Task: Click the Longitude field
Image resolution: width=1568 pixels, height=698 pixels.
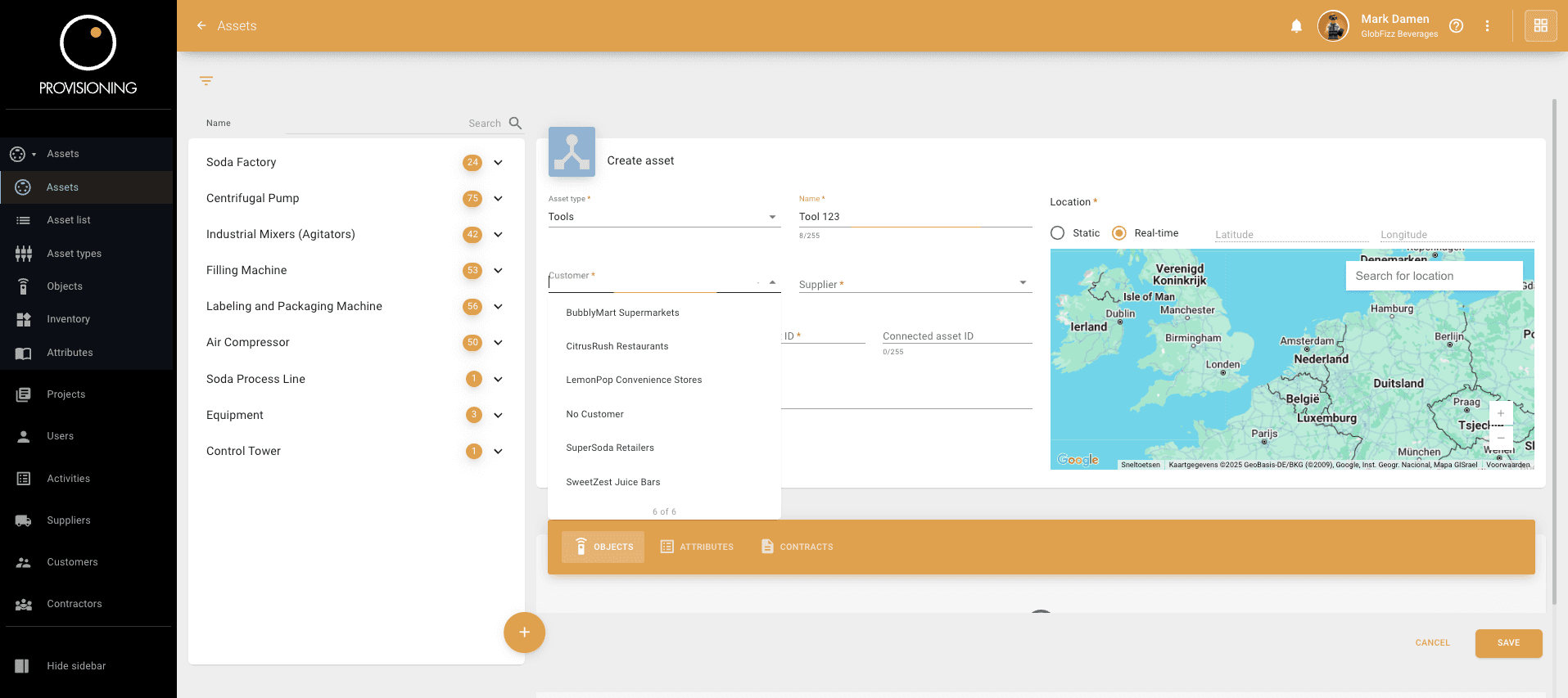Action: (x=1457, y=234)
